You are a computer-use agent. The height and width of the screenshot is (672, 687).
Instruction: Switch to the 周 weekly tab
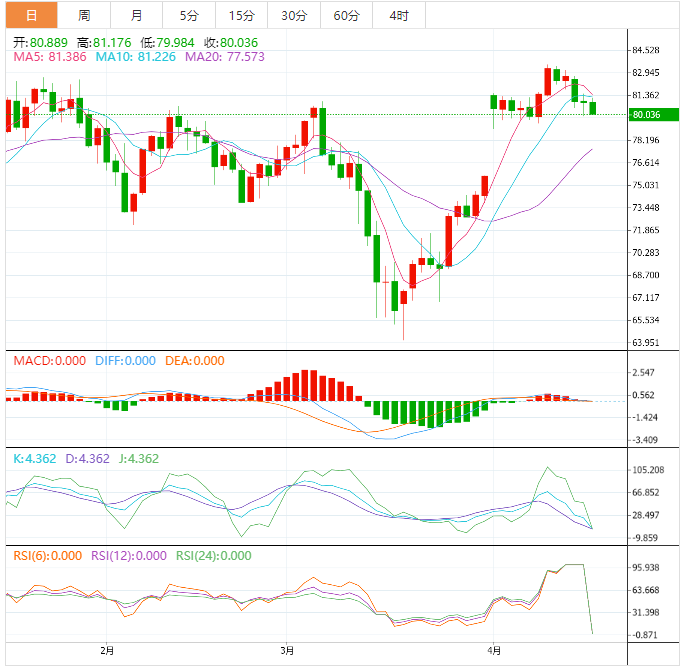84,15
